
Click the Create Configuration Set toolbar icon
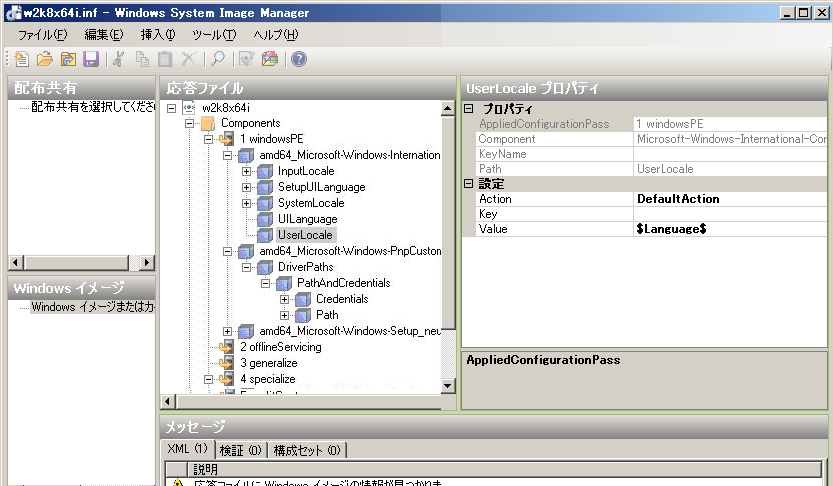pyautogui.click(x=269, y=59)
